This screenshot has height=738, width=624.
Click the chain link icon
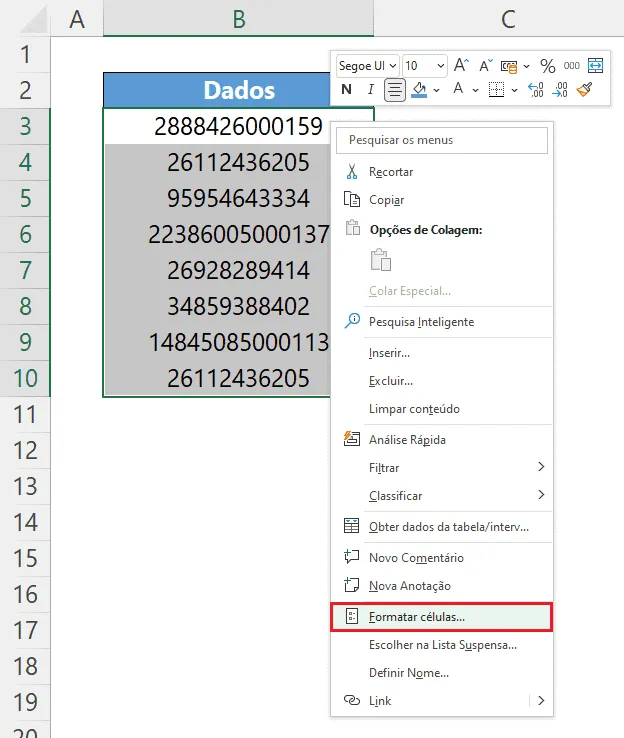[x=352, y=700]
